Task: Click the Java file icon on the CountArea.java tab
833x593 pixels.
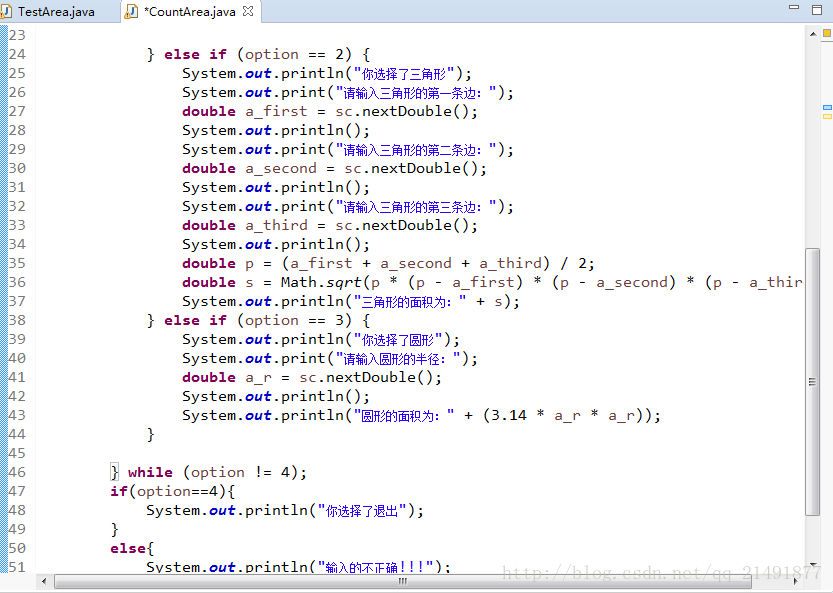Action: tap(131, 12)
